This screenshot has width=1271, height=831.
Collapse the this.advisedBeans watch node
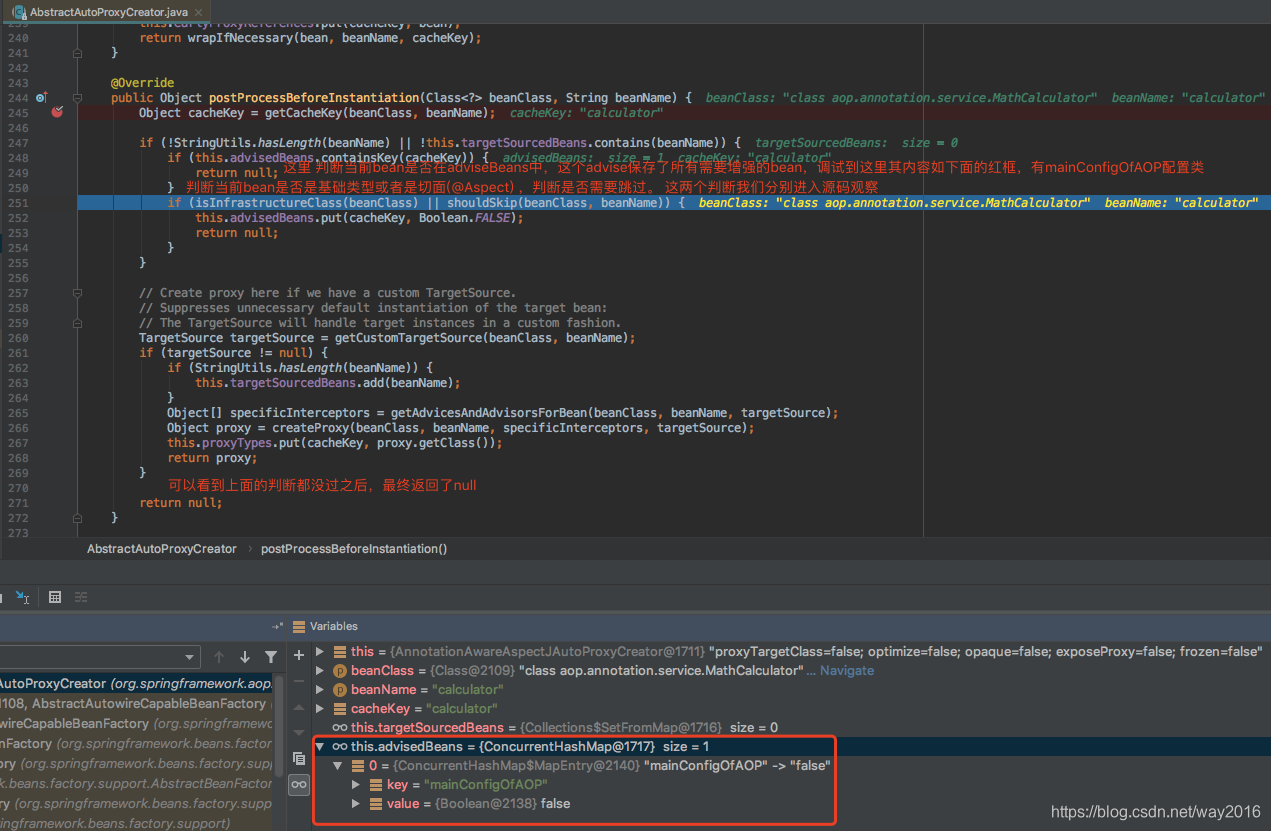coord(320,746)
